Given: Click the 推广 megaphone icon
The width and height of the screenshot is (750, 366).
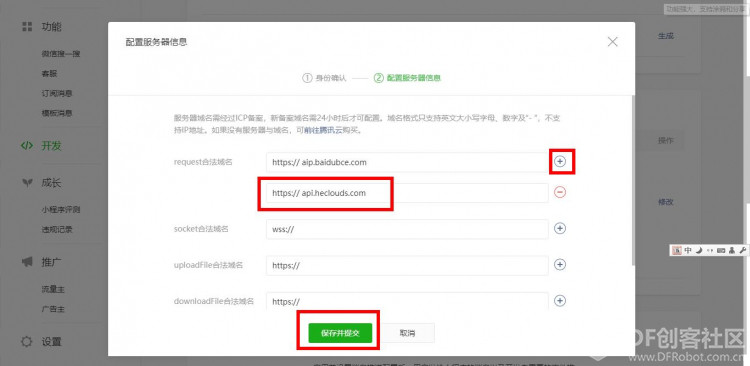Looking at the screenshot, I should [27, 262].
